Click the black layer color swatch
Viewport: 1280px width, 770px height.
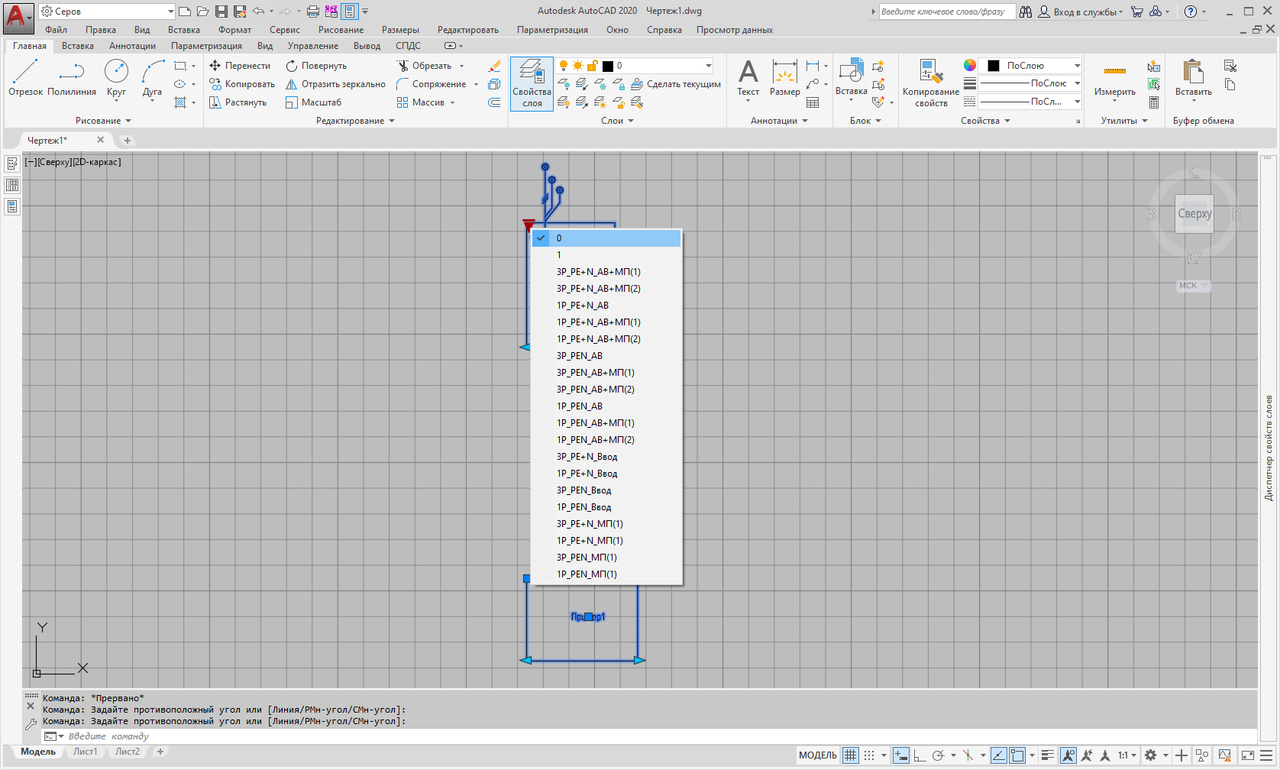[607, 66]
